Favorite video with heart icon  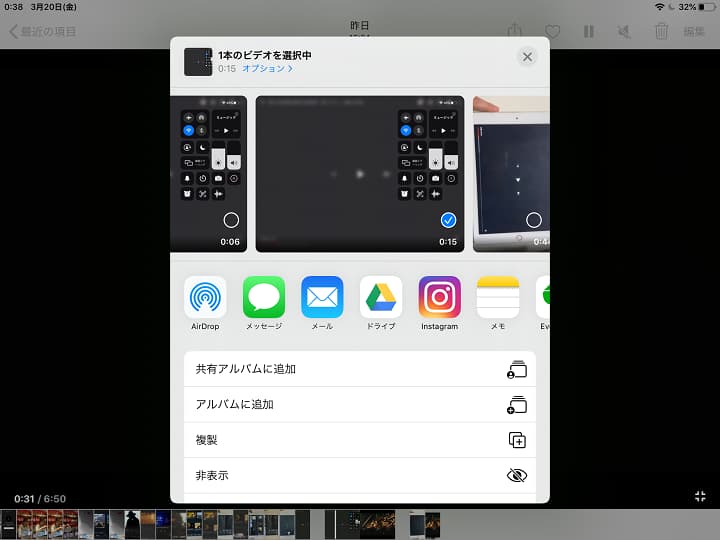pyautogui.click(x=552, y=32)
